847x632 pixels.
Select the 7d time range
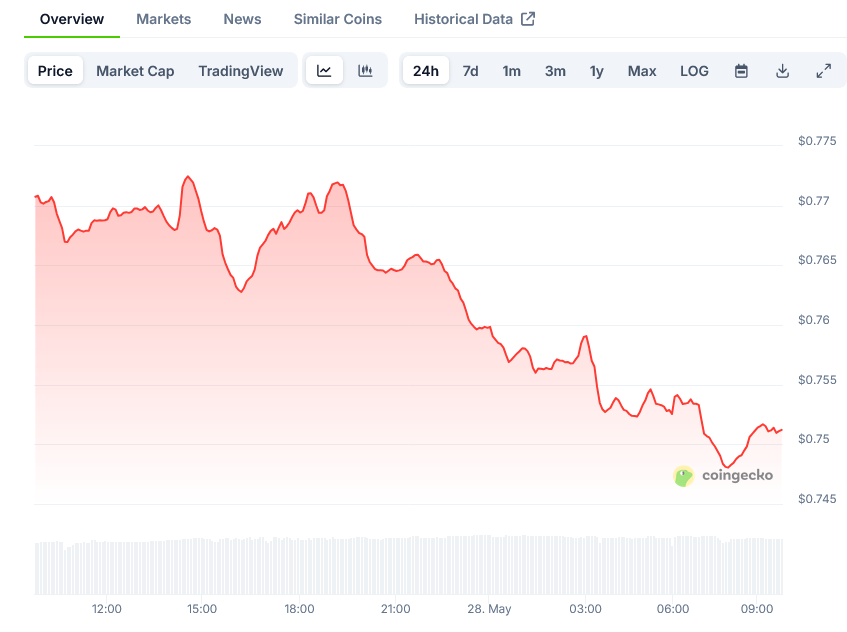[470, 71]
